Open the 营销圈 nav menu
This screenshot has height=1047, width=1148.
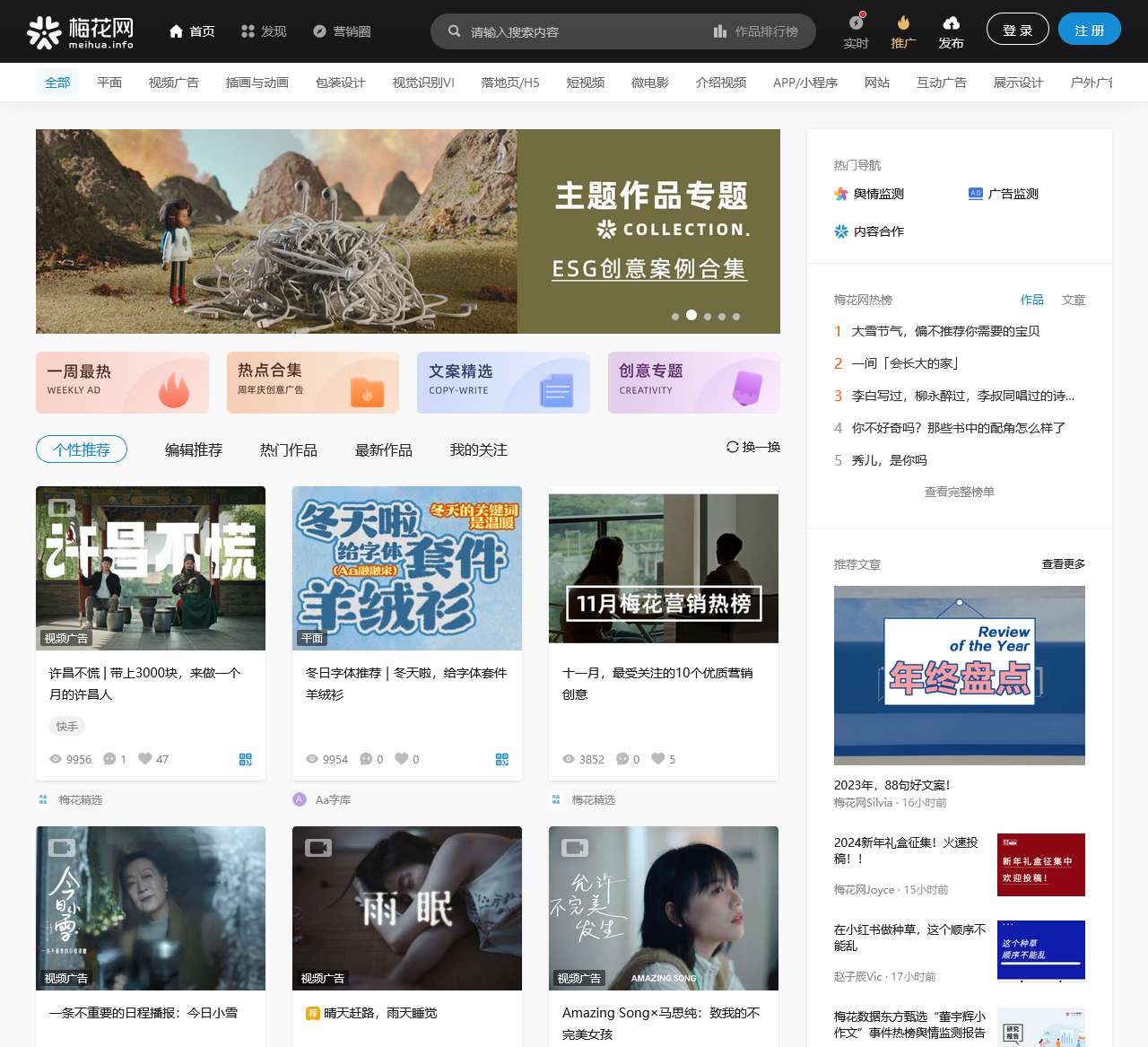pos(342,31)
